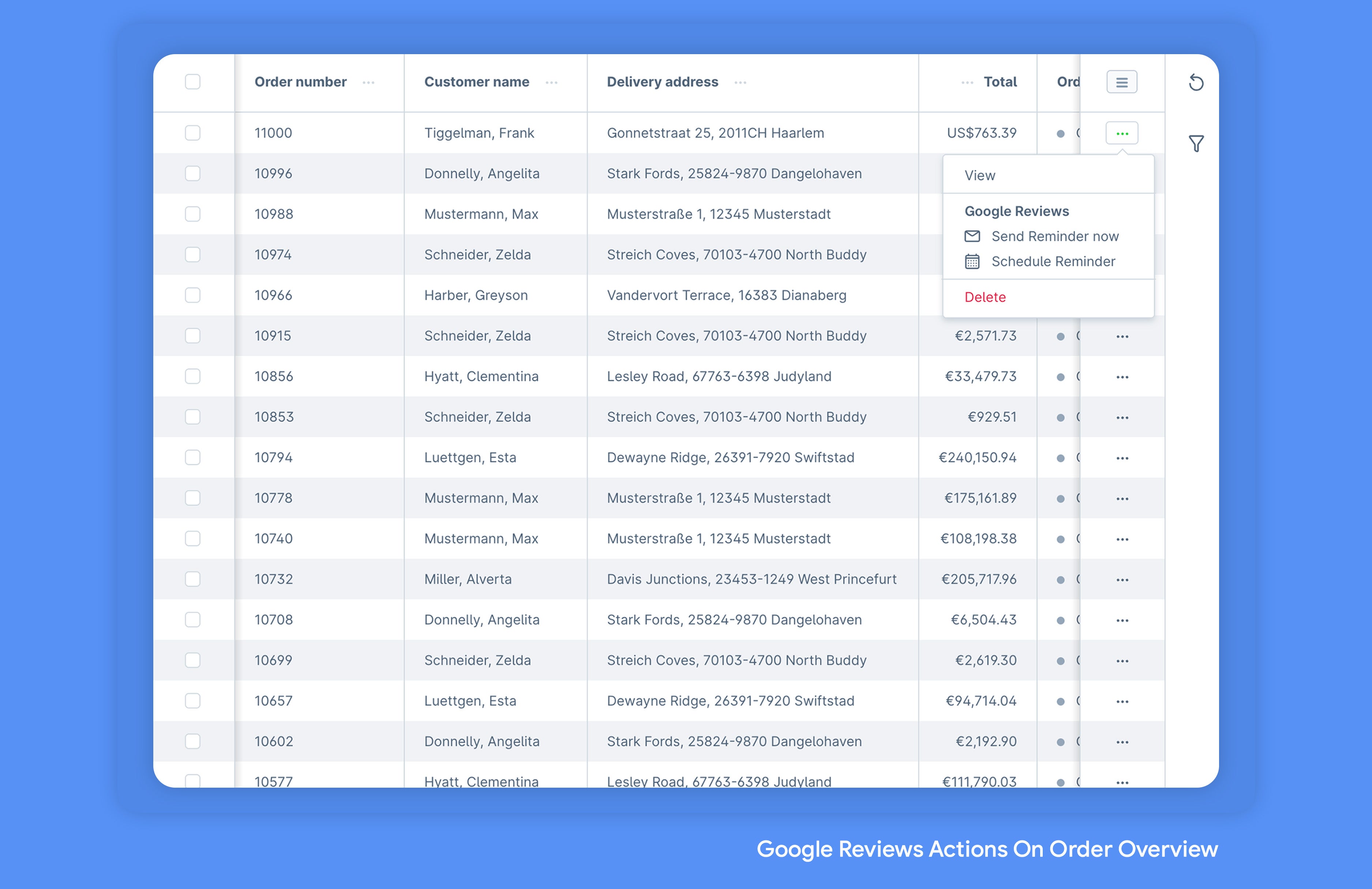This screenshot has width=1372, height=889.
Task: Select checkbox for order 10974
Action: [x=192, y=254]
